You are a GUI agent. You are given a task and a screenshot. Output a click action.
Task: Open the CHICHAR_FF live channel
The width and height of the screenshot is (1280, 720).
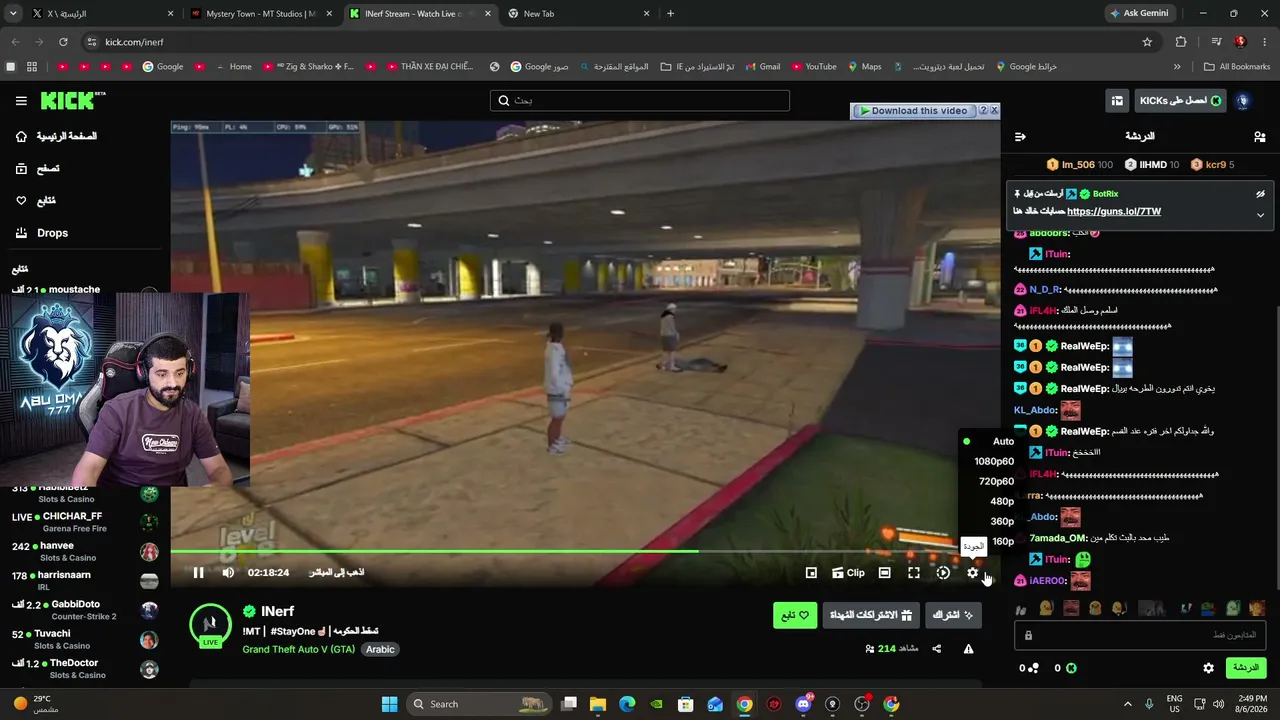pyautogui.click(x=84, y=522)
